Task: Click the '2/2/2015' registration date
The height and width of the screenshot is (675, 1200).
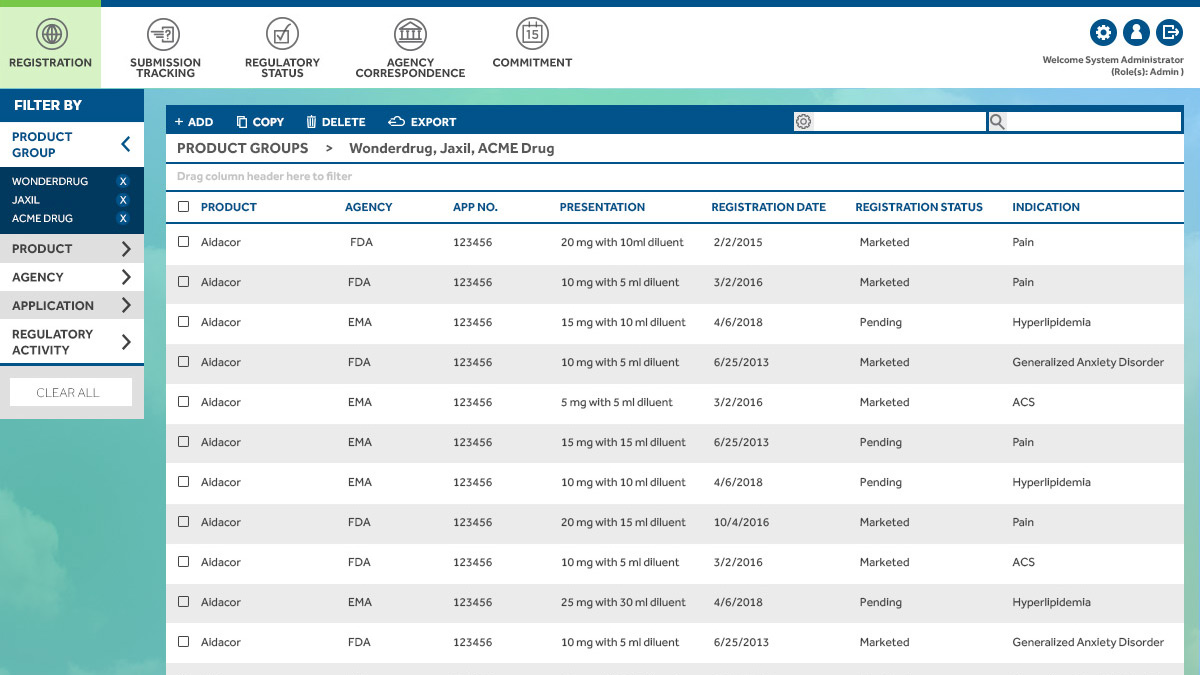Action: tap(738, 242)
